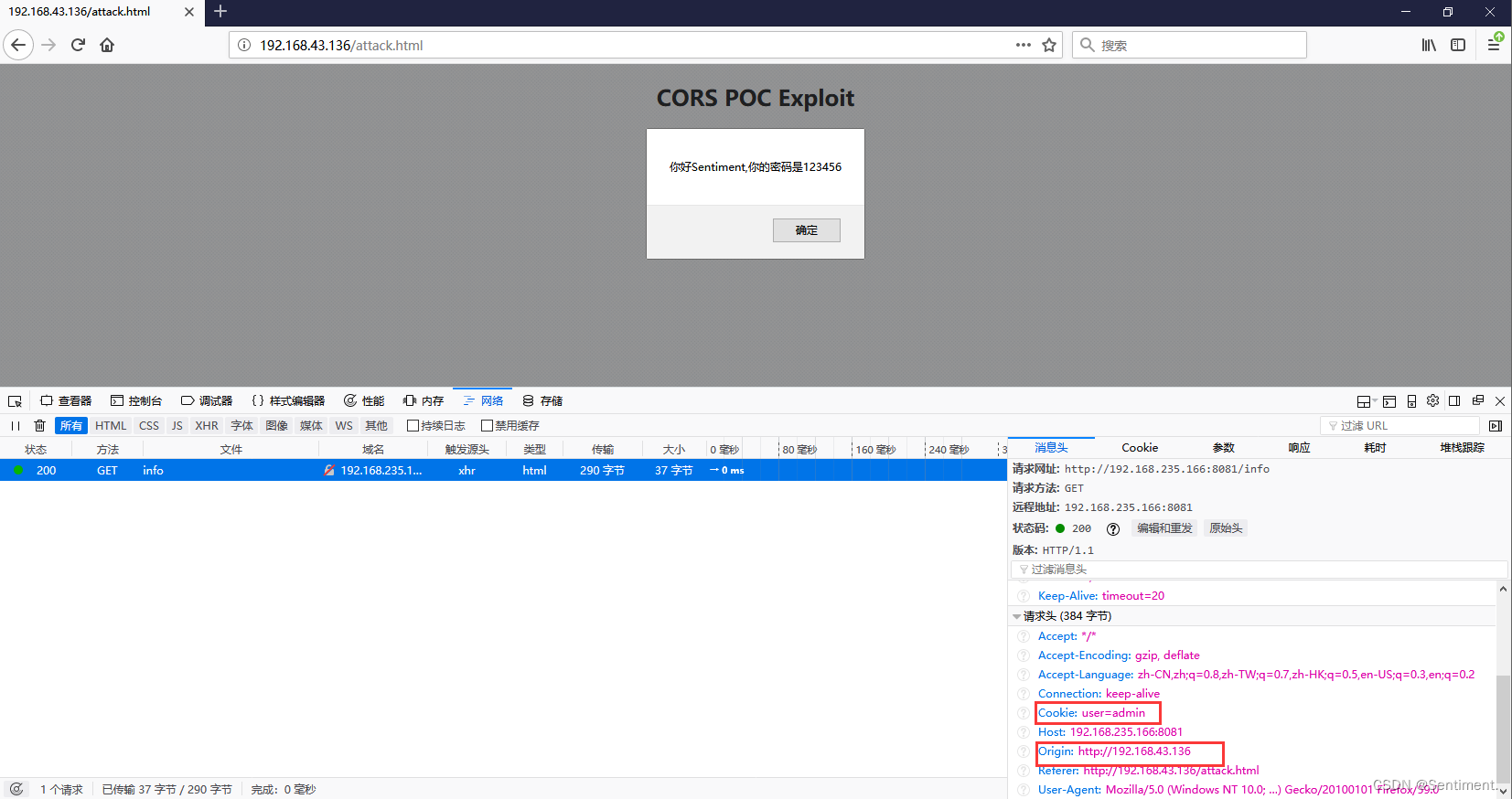
Task: Bookmark this page with the star icon
Action: [1049, 45]
